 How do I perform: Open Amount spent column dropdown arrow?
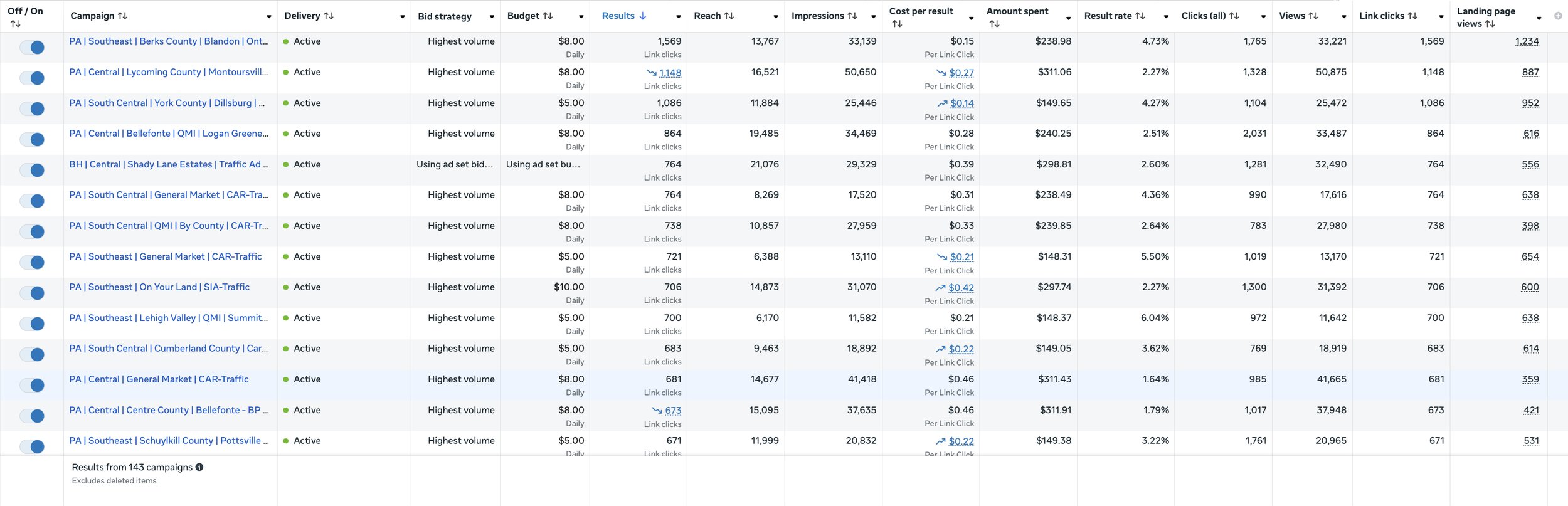click(x=1069, y=18)
